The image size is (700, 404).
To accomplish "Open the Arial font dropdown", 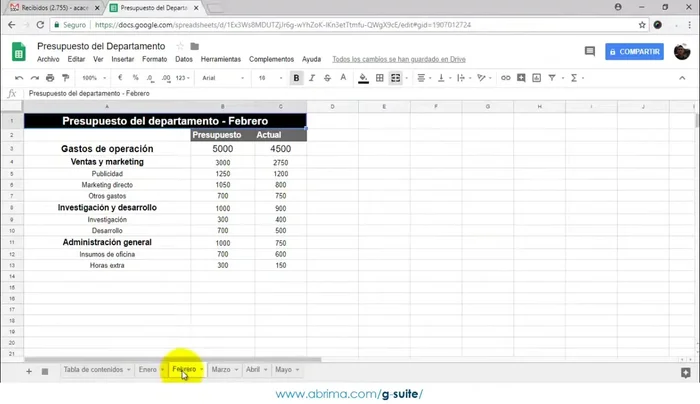I will click(222, 77).
